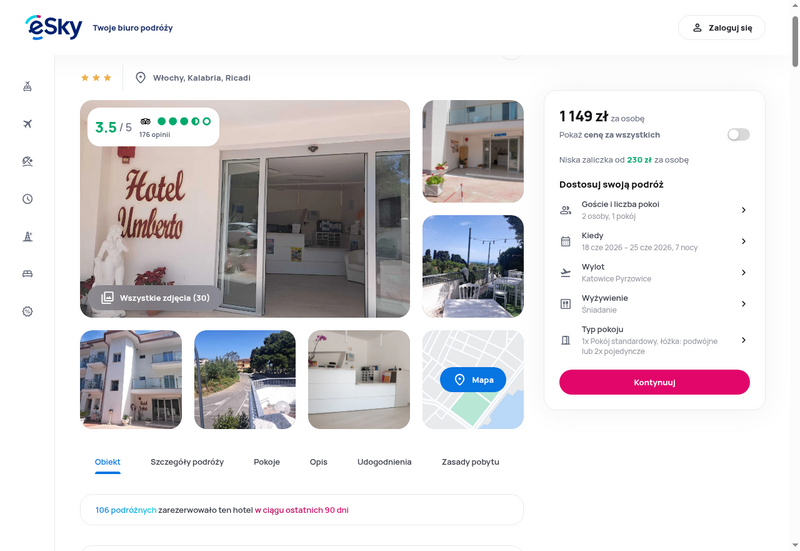Expand the 'Goście i liczba pokoi' option
This screenshot has height=551, width=800.
click(654, 210)
